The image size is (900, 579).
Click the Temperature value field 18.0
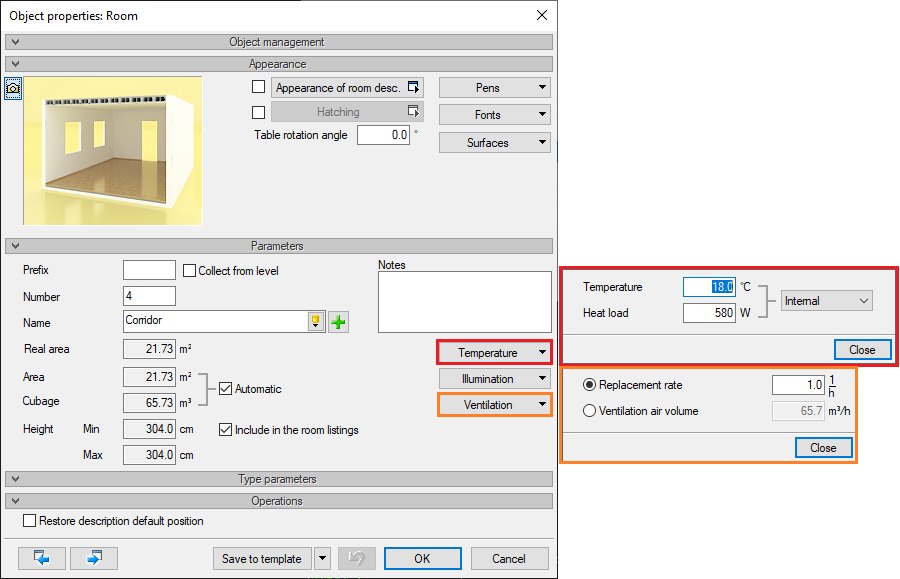(x=709, y=287)
